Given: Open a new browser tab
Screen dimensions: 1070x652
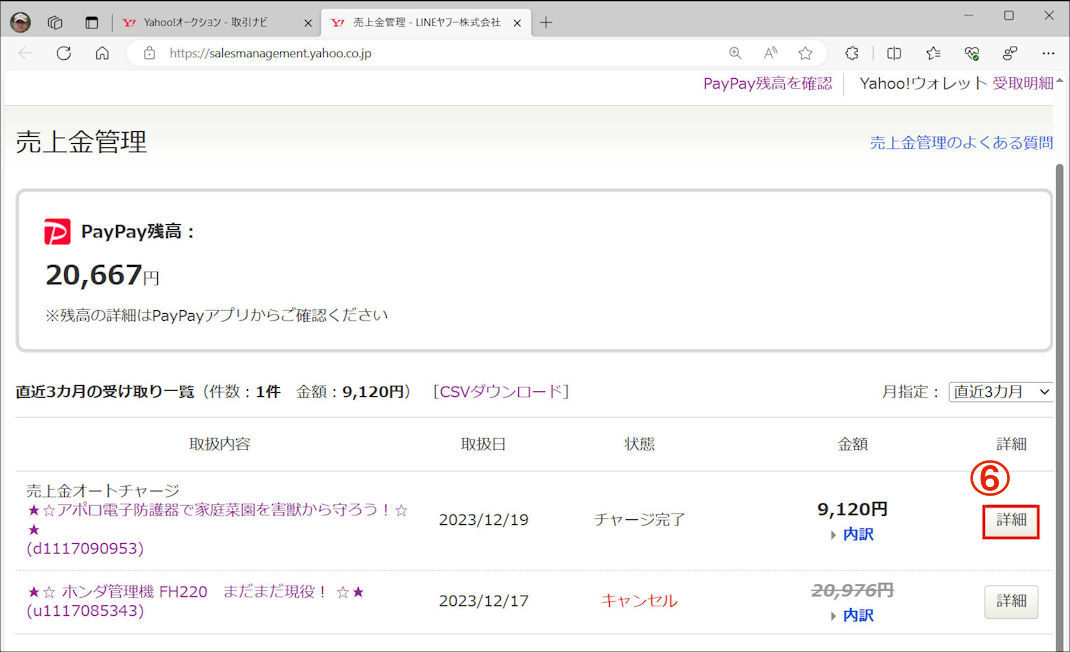Looking at the screenshot, I should (546, 22).
